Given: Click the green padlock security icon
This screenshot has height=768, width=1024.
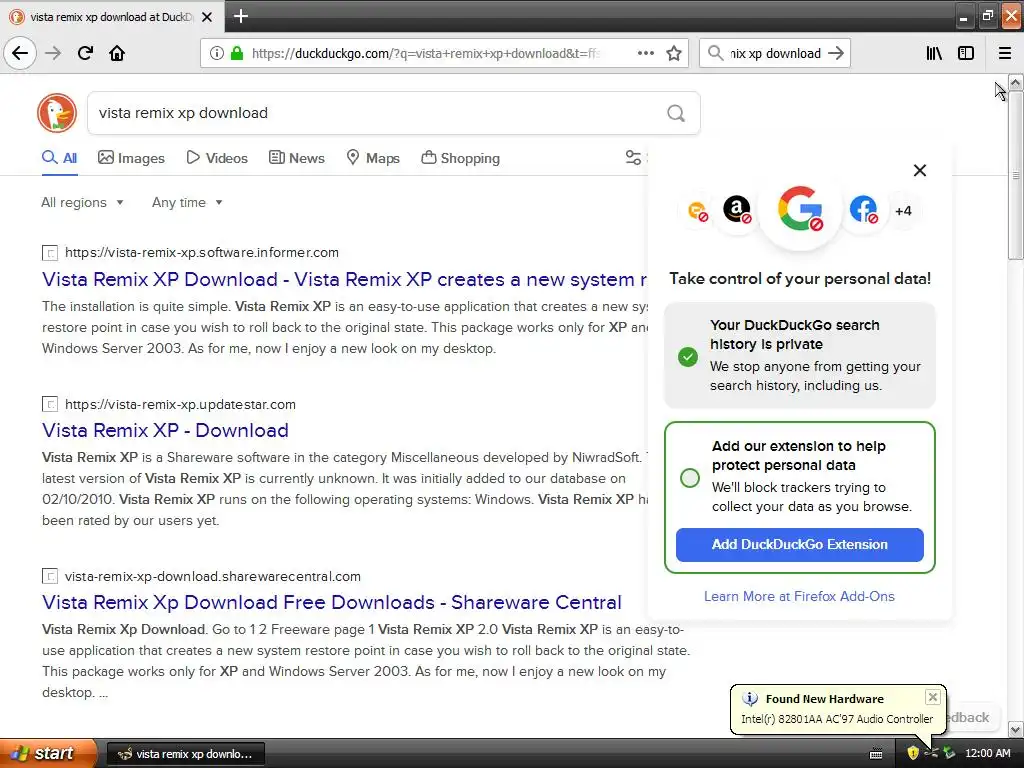Looking at the screenshot, I should tap(236, 53).
